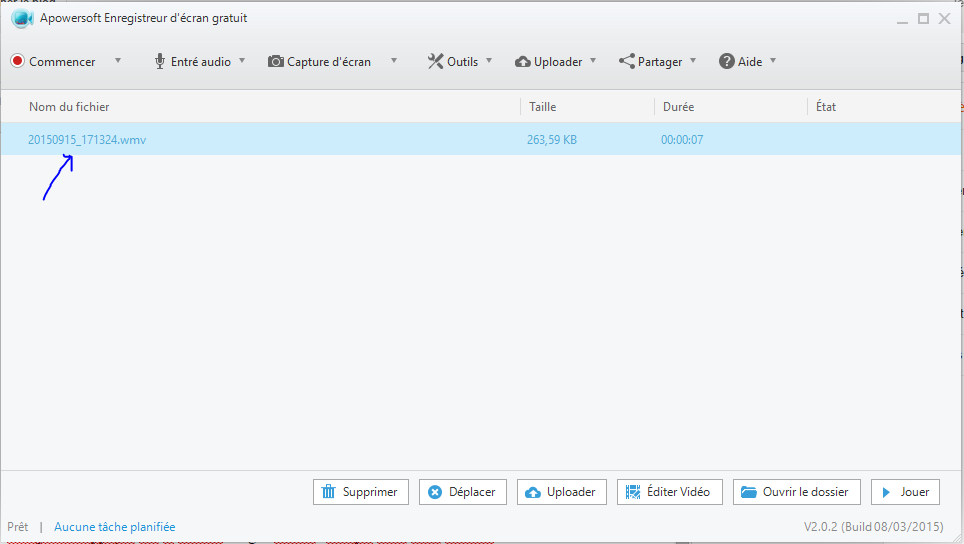Image resolution: width=964 pixels, height=544 pixels.
Task: Click the Déplacer button
Action: coord(463,492)
